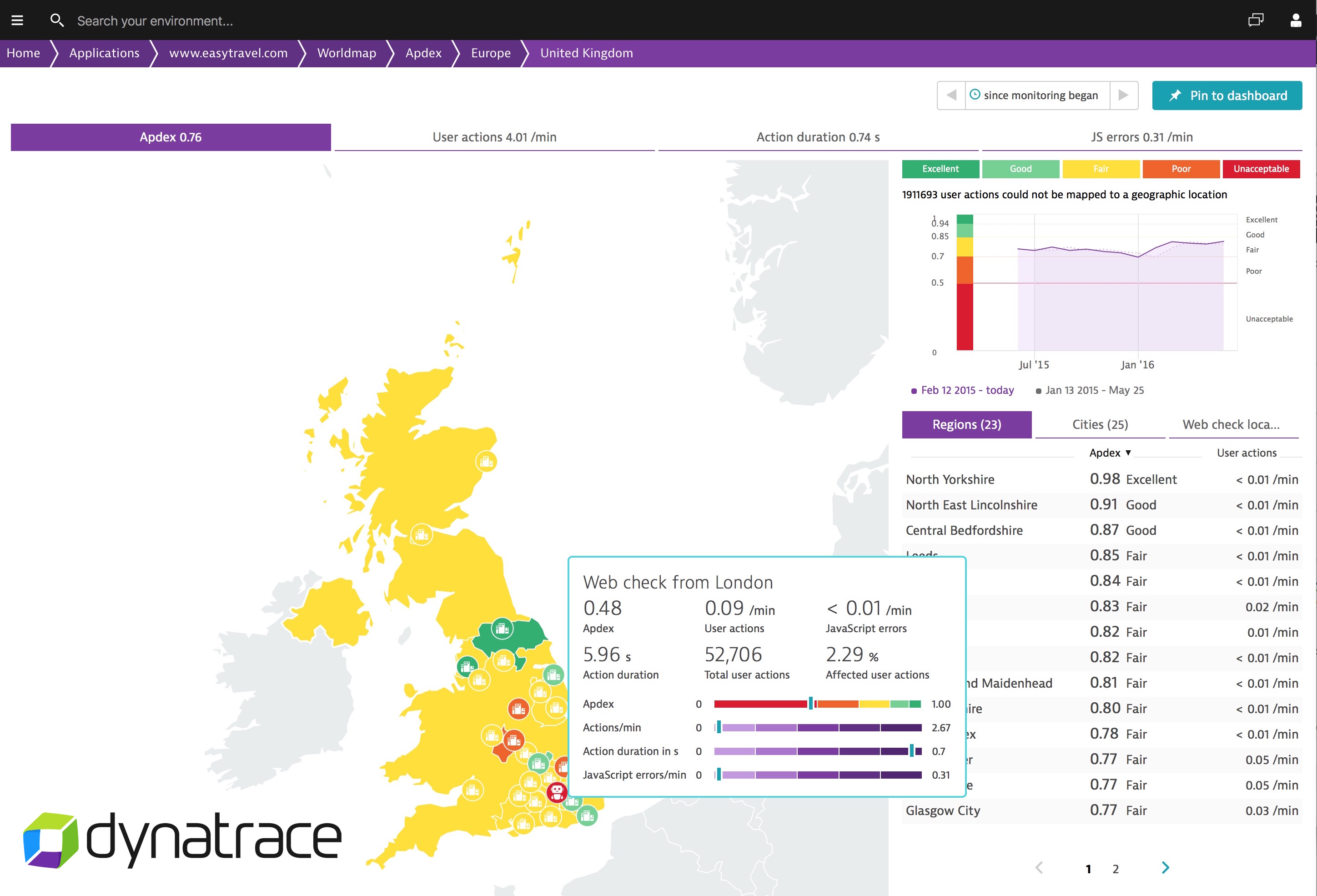
Task: Open Glasgow City region row
Action: [x=1101, y=810]
